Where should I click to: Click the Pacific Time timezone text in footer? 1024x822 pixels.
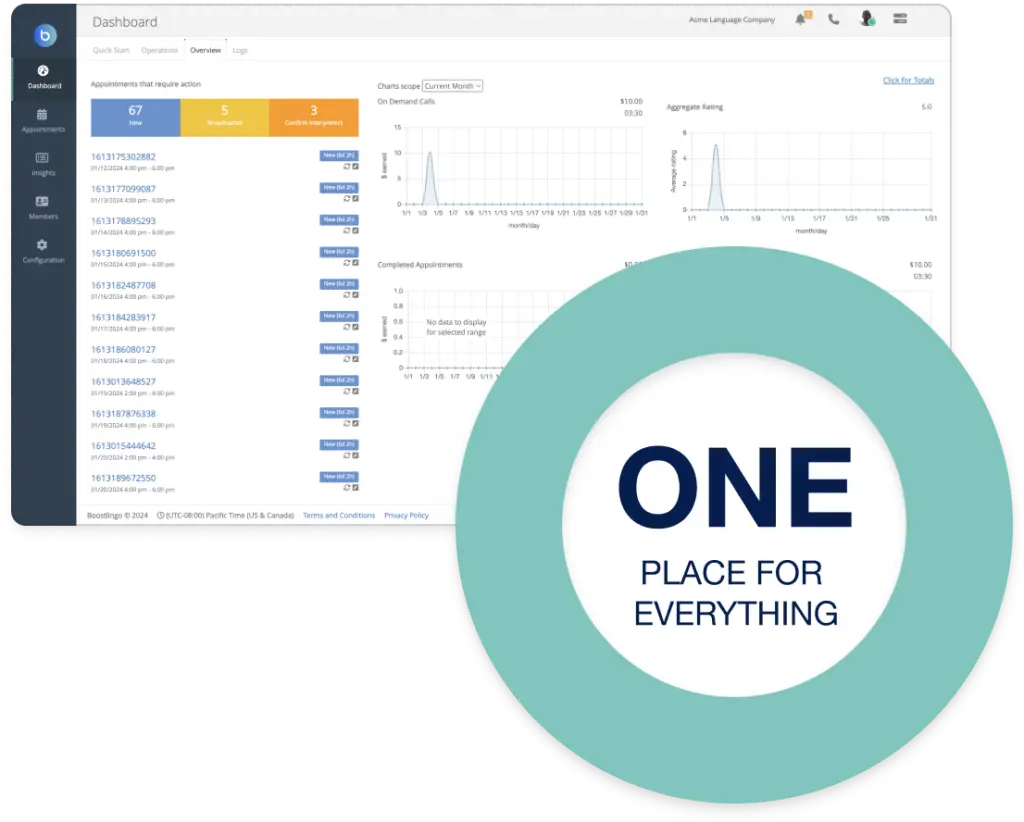(x=225, y=515)
